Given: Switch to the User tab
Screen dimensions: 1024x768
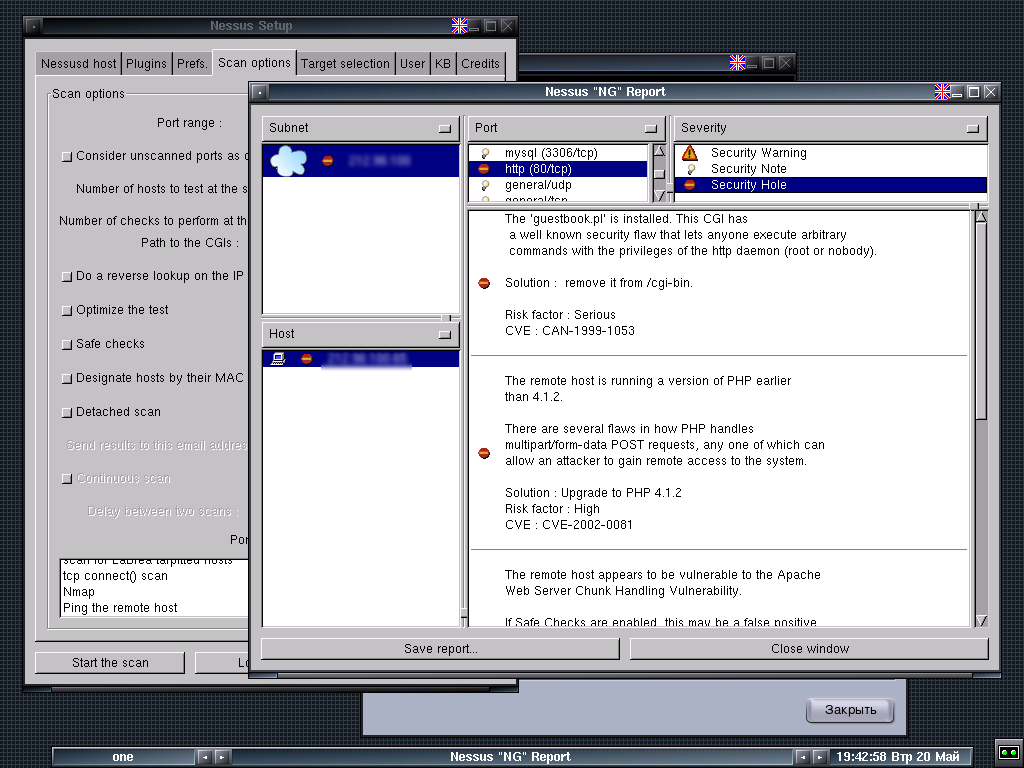Looking at the screenshot, I should click(412, 64).
